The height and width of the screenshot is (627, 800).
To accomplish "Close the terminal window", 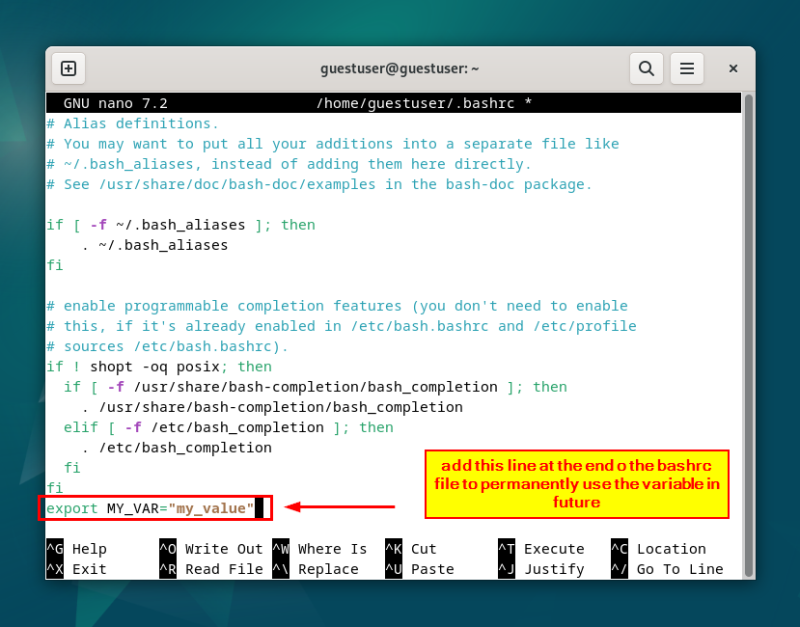I will pos(733,68).
